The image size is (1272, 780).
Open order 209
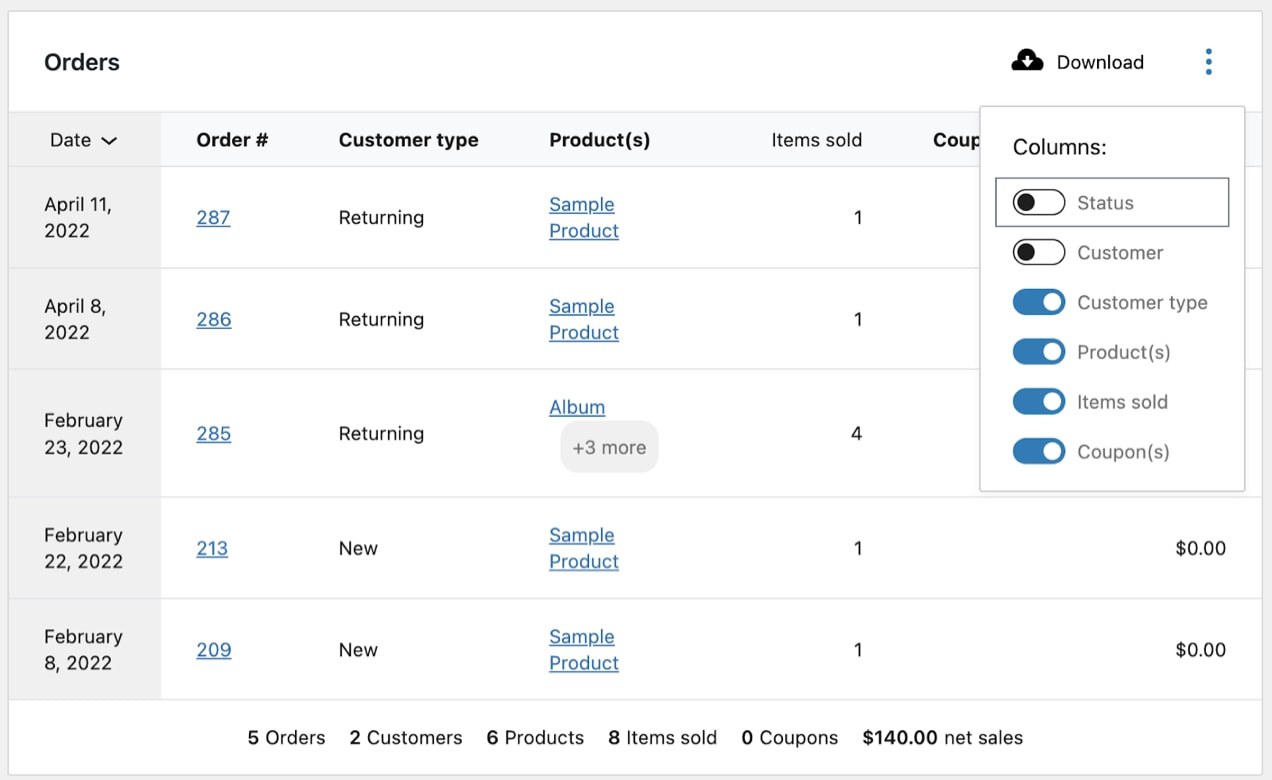tap(212, 650)
